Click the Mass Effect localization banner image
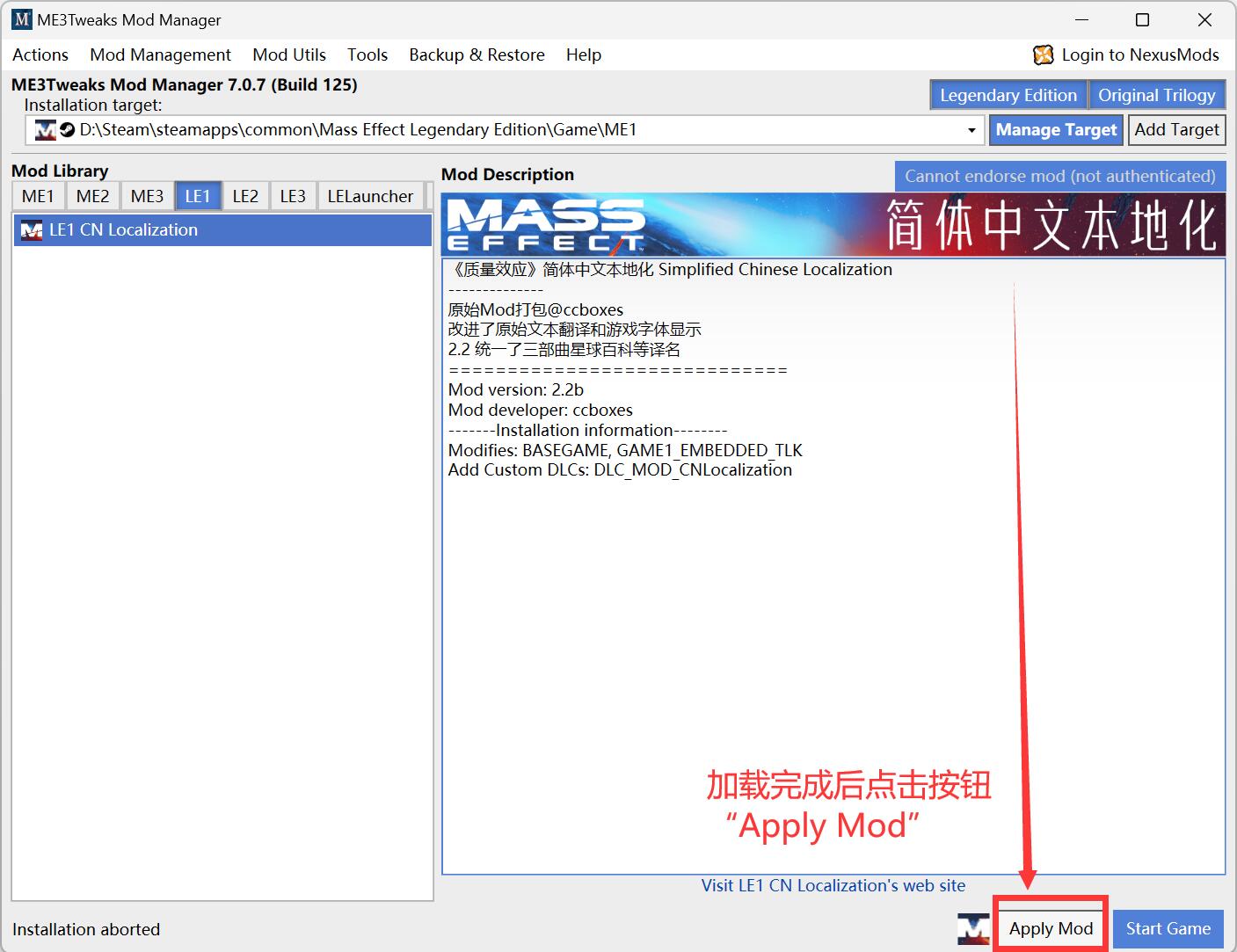The image size is (1237, 952). click(833, 225)
